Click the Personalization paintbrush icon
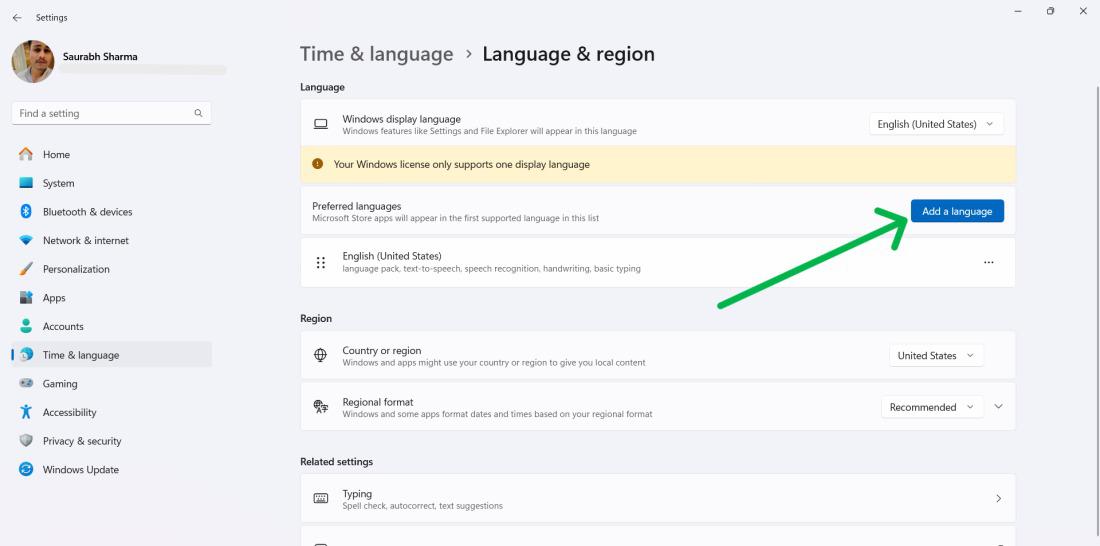Image resolution: width=1100 pixels, height=546 pixels. (x=26, y=269)
